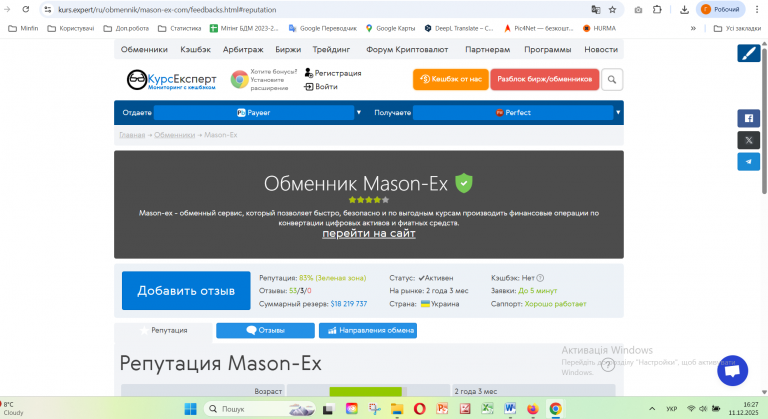Open the blue chat support bubble
The width and height of the screenshot is (768, 419).
coord(732,370)
